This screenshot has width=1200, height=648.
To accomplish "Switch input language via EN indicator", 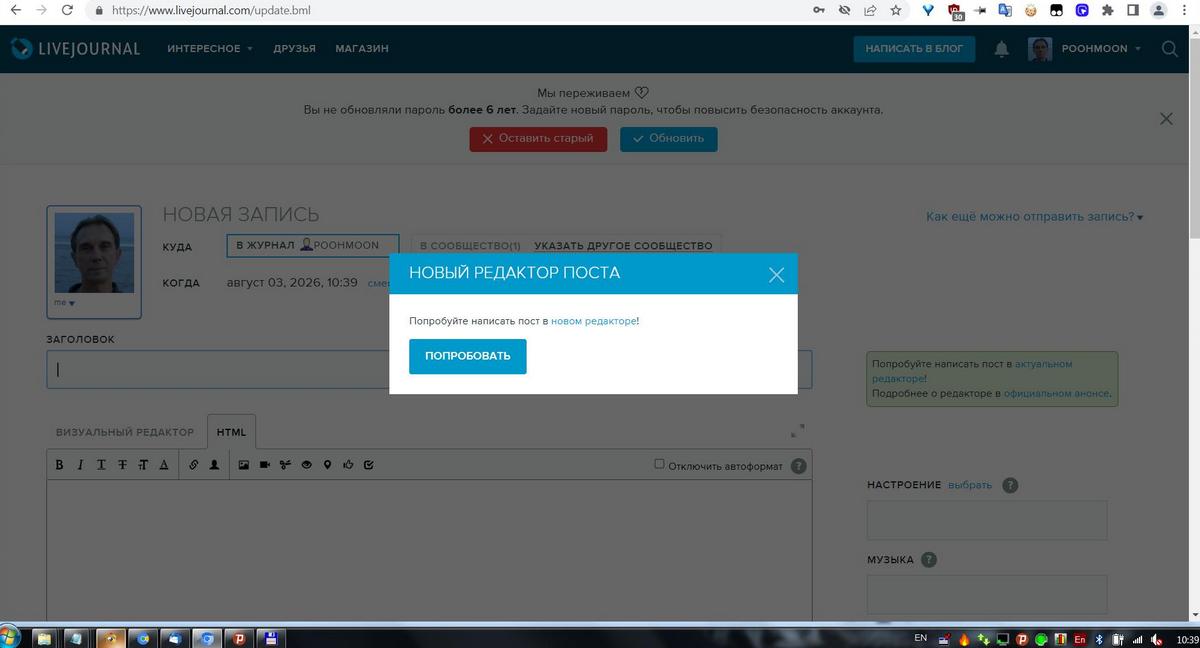I will [921, 638].
